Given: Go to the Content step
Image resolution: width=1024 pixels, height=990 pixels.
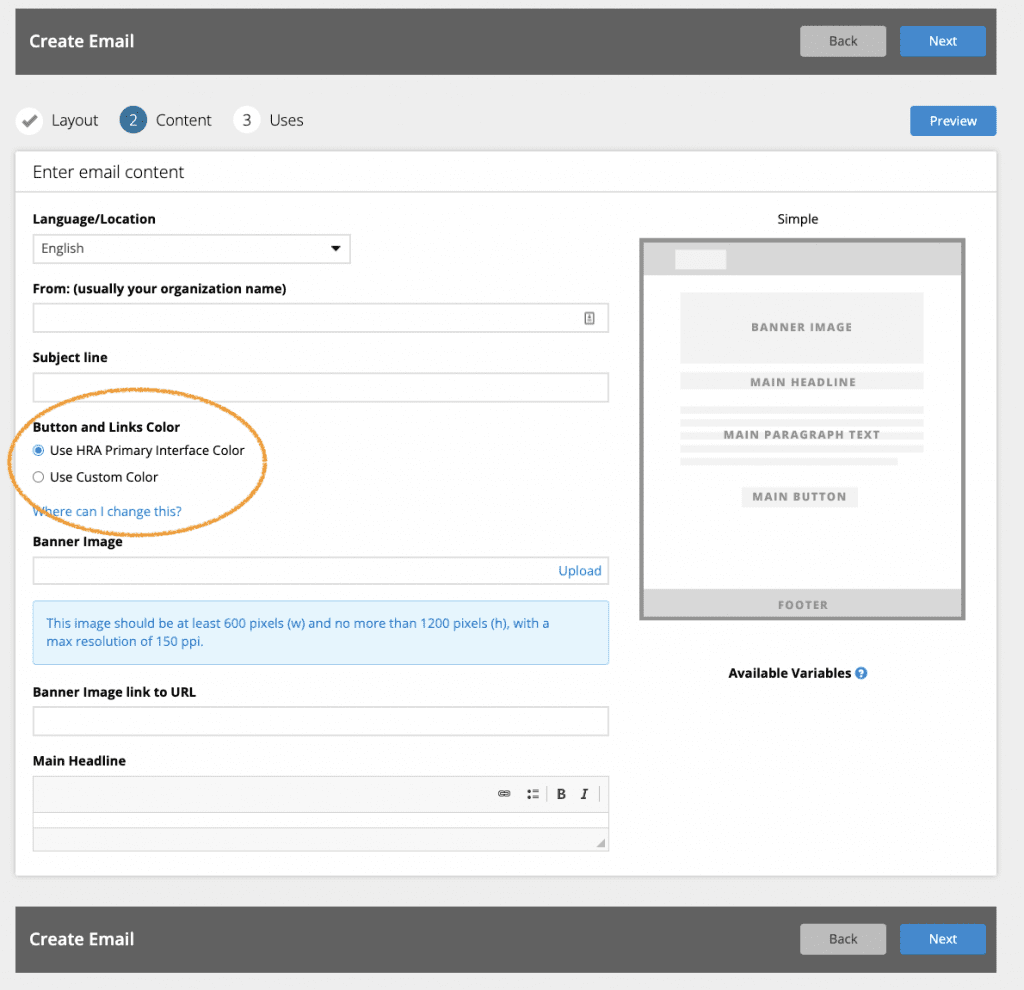Looking at the screenshot, I should [x=184, y=120].
